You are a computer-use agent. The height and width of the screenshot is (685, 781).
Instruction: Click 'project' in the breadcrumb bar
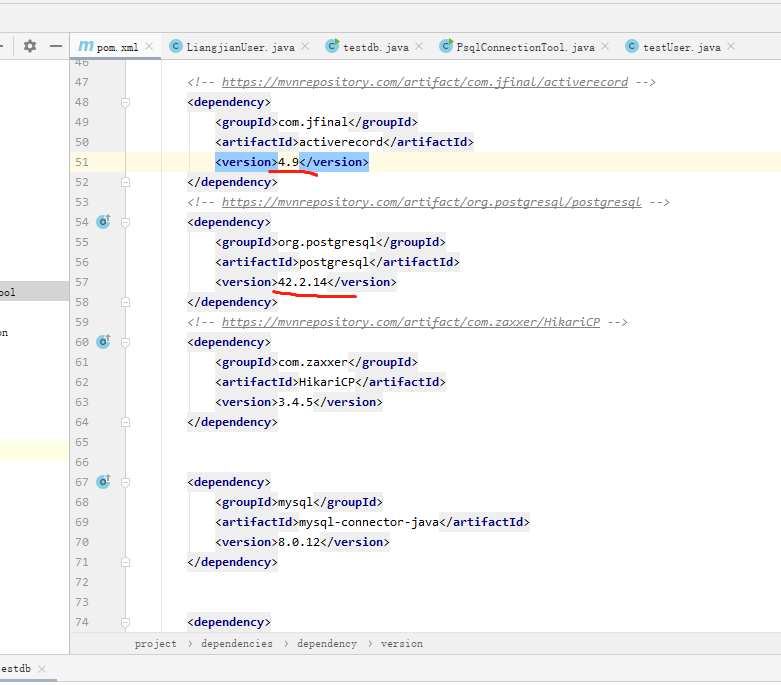(155, 644)
